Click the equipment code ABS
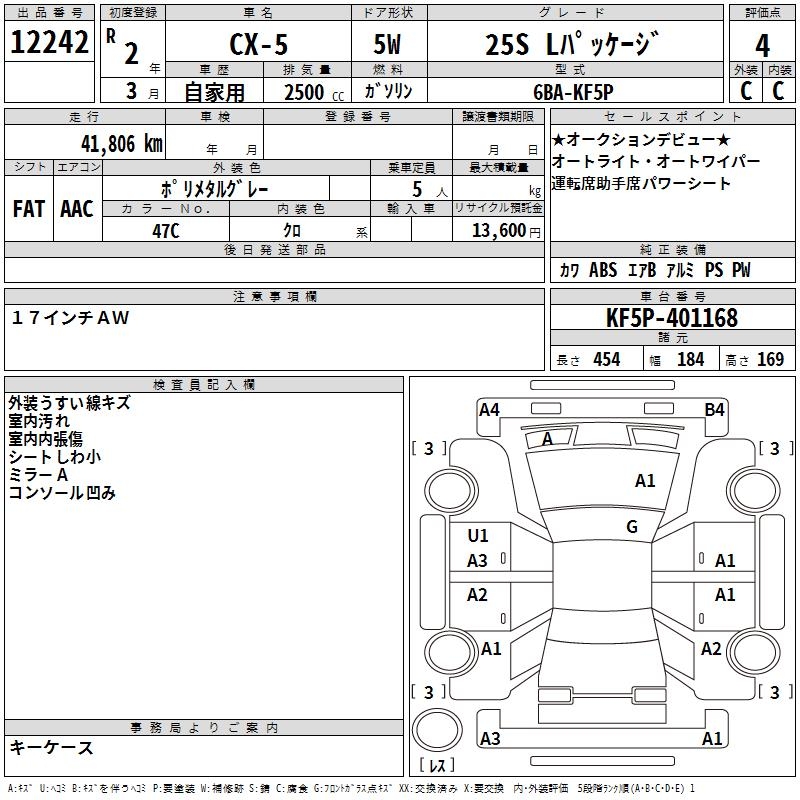 tap(603, 270)
